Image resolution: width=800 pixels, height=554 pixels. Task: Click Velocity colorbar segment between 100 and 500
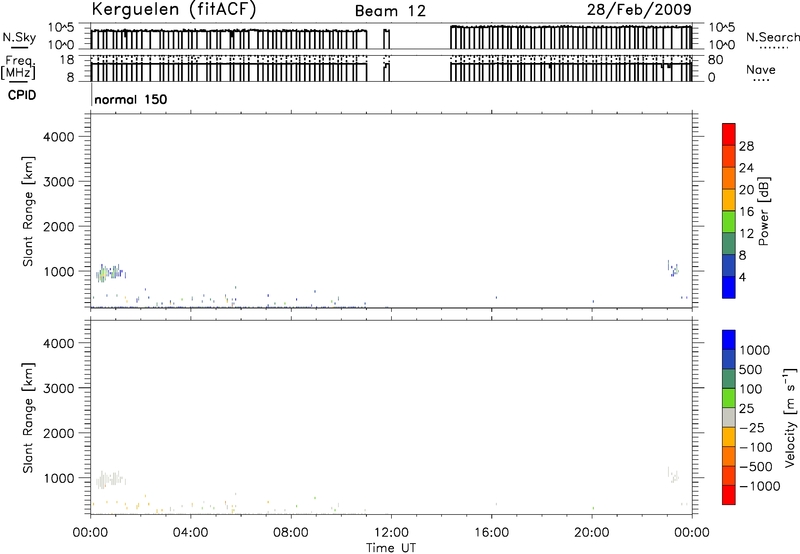coord(729,379)
